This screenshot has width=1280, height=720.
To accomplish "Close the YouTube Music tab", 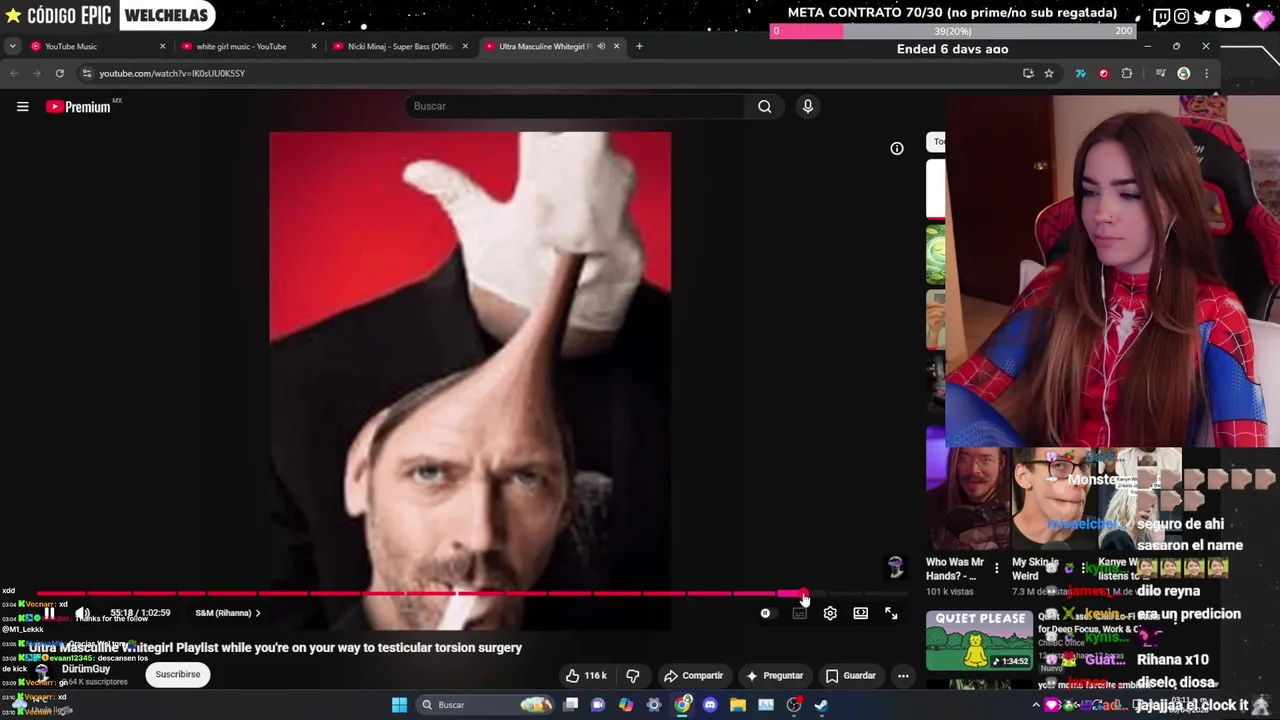I will pos(162,46).
